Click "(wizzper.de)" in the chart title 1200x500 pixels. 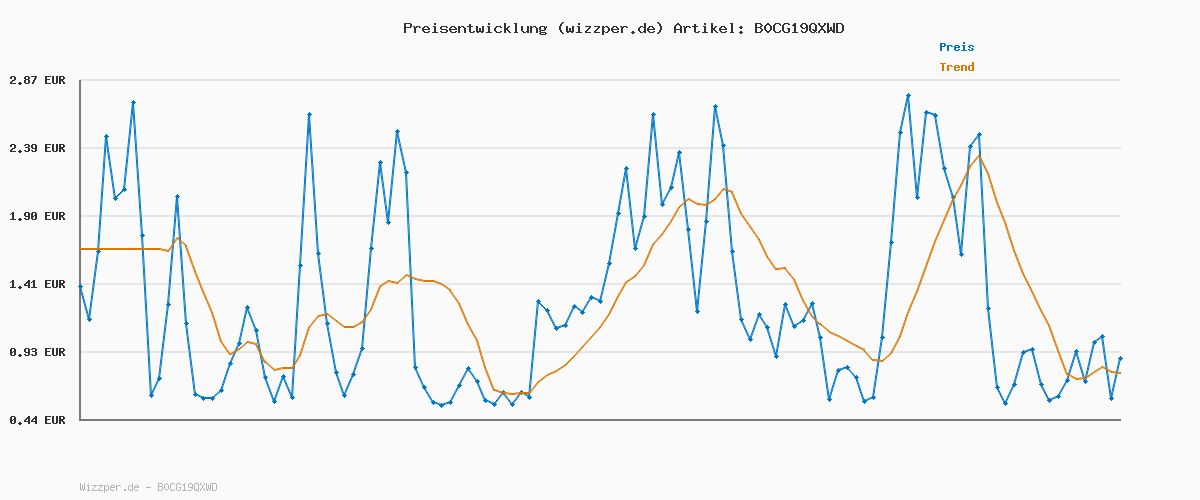coord(606,28)
